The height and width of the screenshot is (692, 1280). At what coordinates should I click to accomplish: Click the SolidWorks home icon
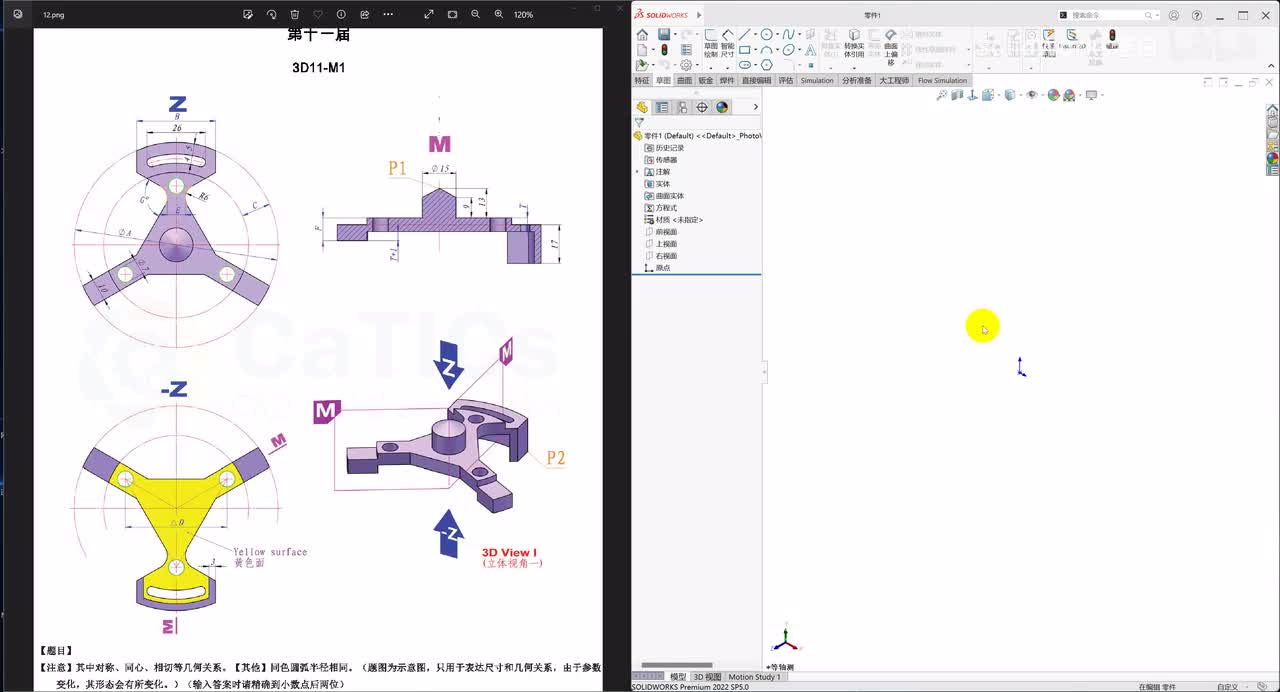coord(642,35)
